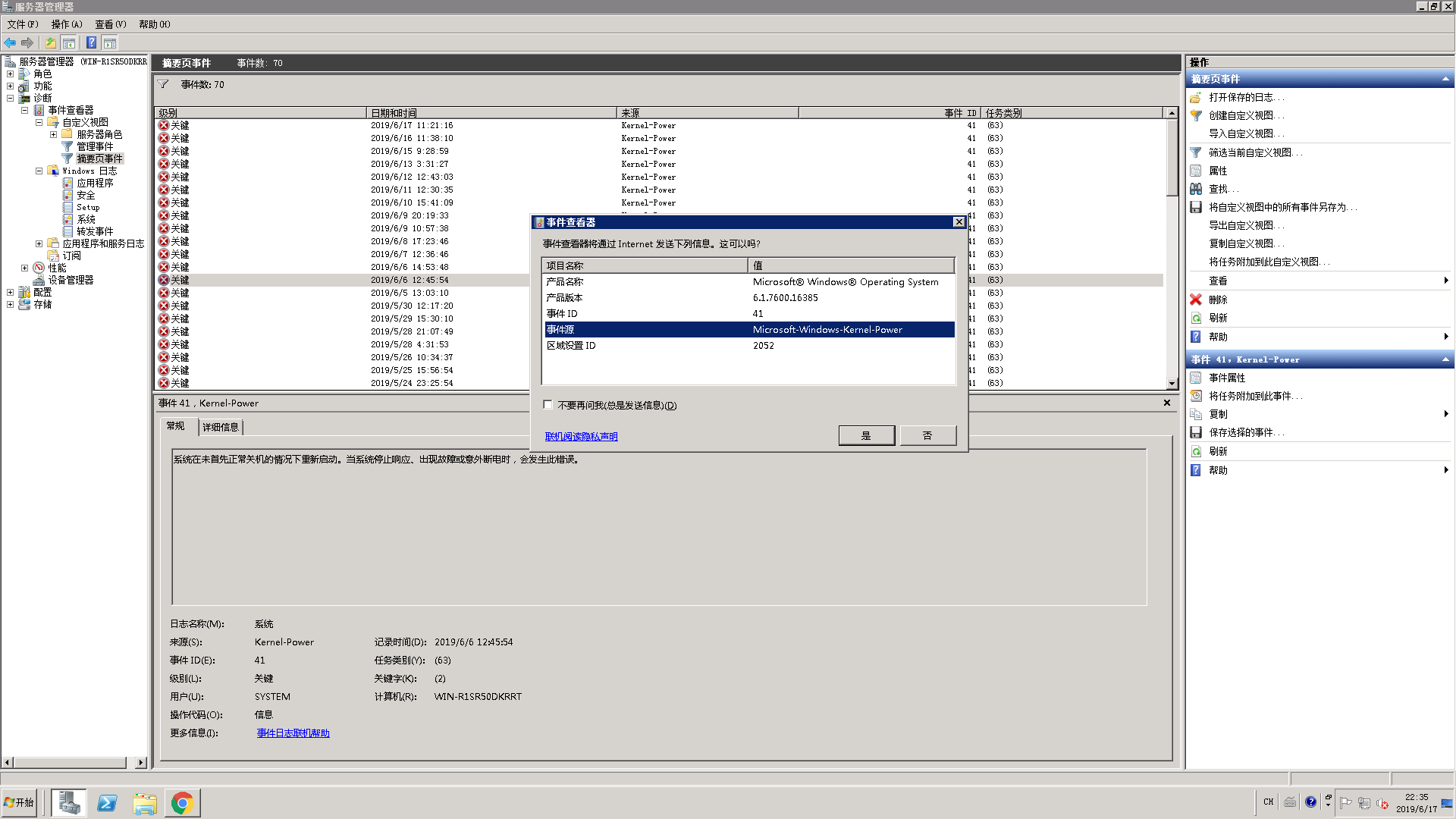The height and width of the screenshot is (819, 1456).
Task: Click the back arrow toolbar icon
Action: [10, 42]
